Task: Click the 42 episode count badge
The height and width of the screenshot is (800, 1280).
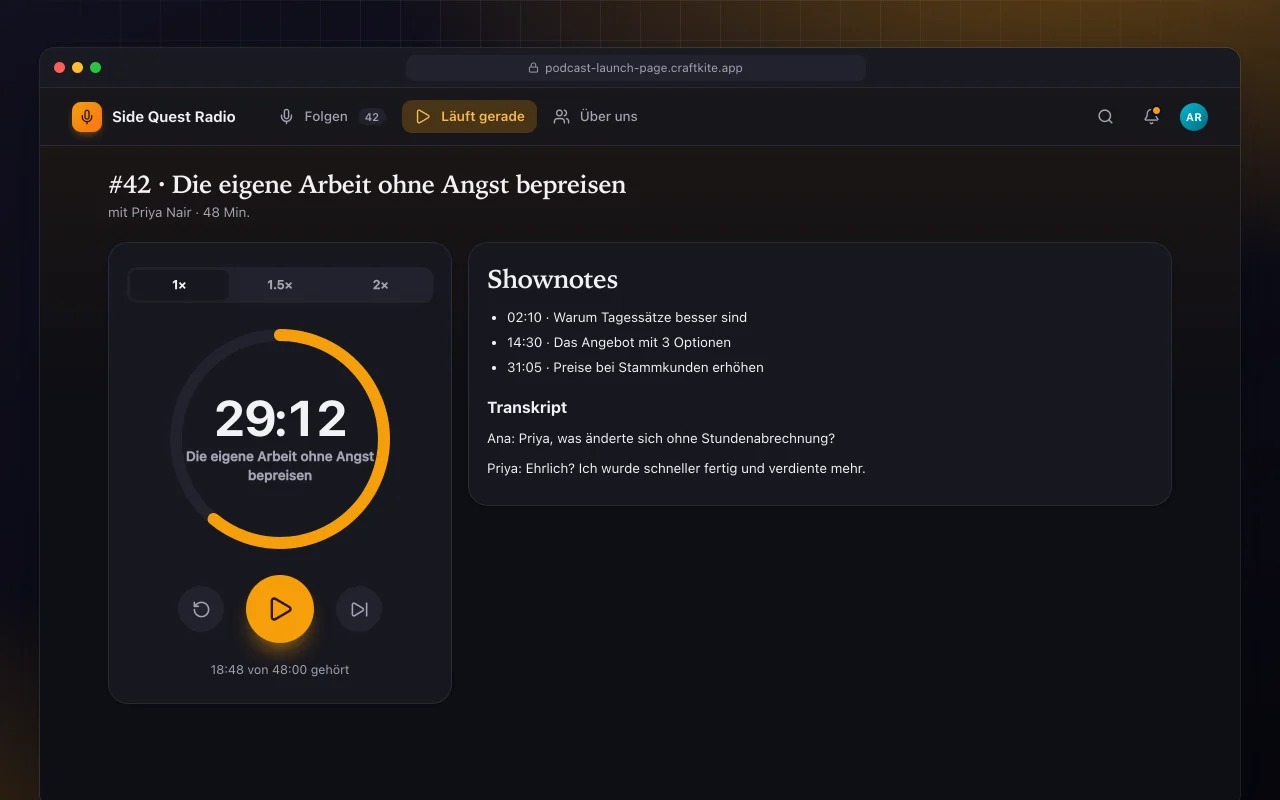Action: click(x=372, y=117)
